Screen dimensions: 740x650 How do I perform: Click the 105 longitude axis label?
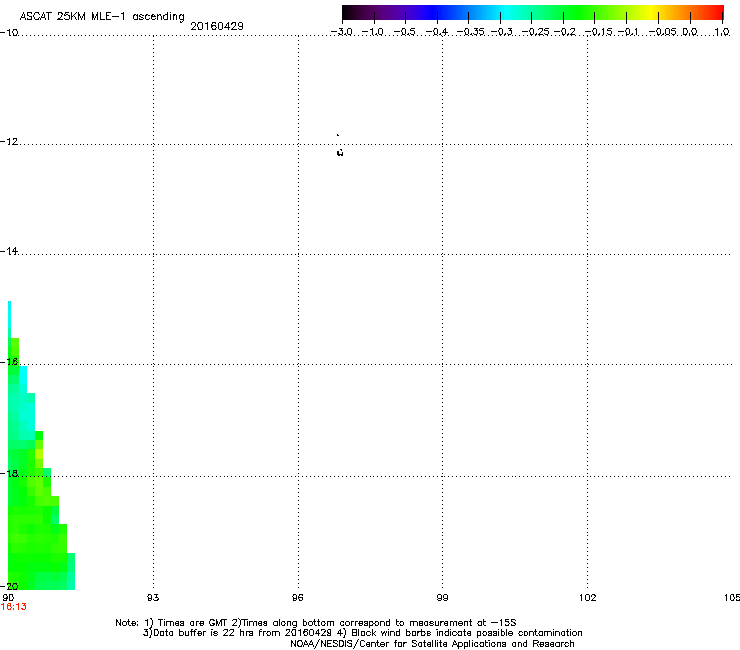click(x=732, y=598)
